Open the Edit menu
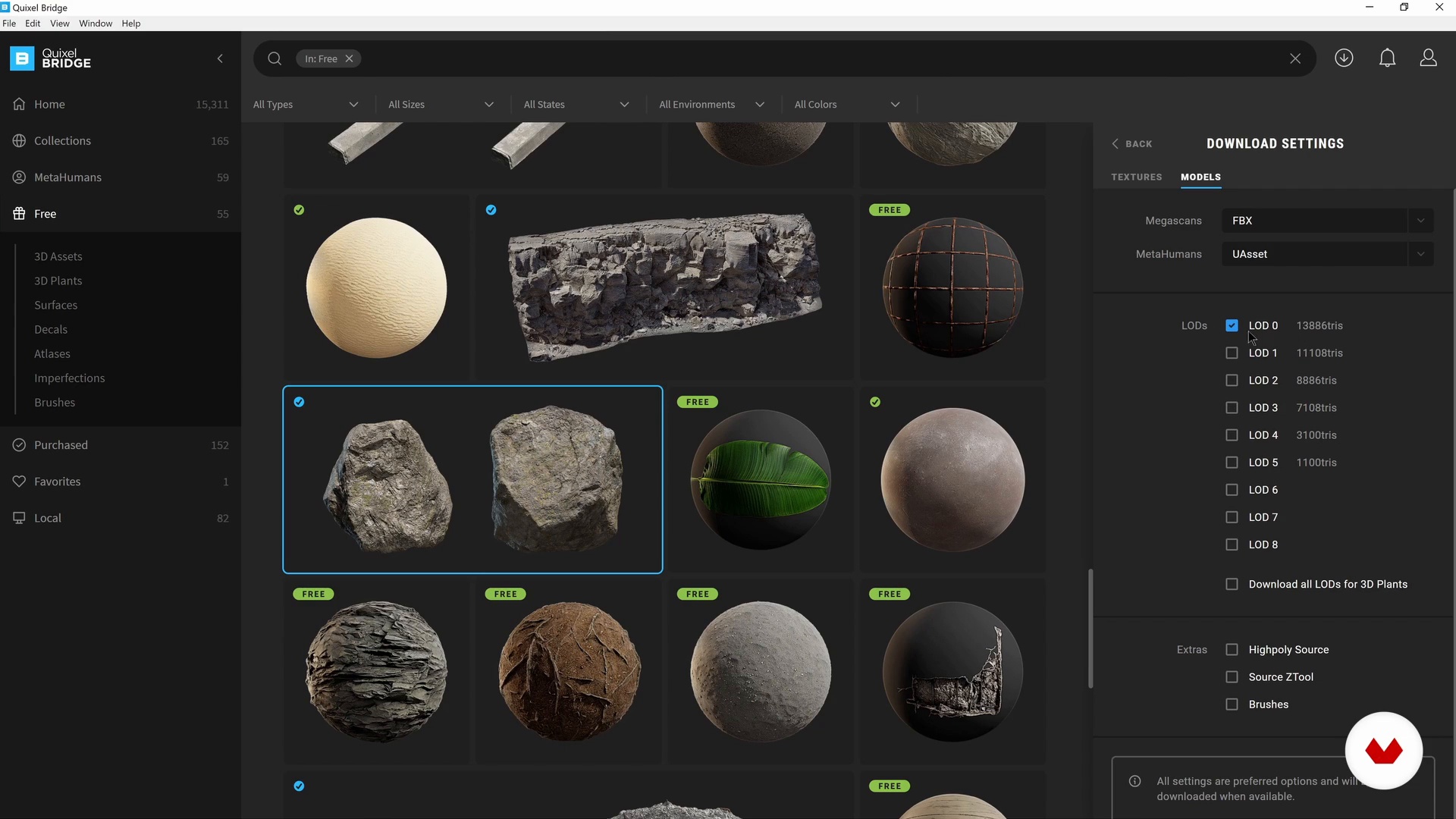Screen dimensions: 1456x819 33,24
